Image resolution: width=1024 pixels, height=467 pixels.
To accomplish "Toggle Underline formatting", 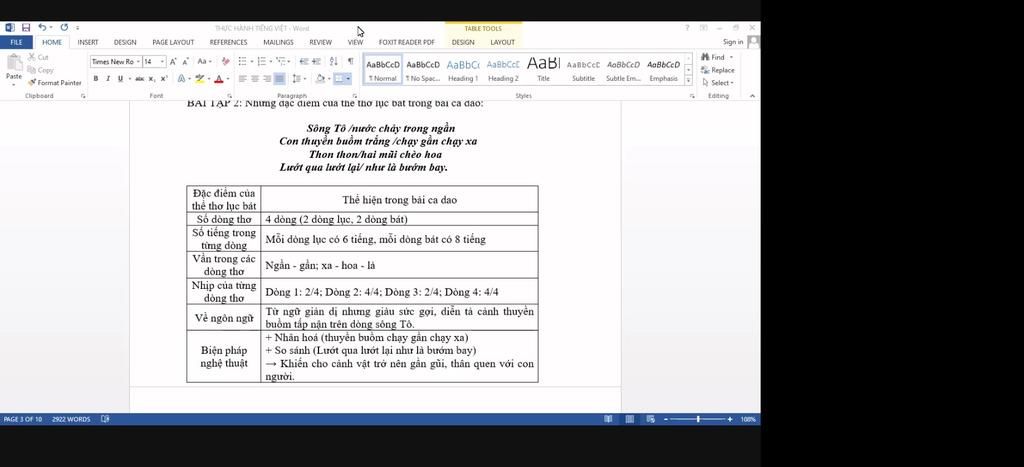I will pos(120,79).
